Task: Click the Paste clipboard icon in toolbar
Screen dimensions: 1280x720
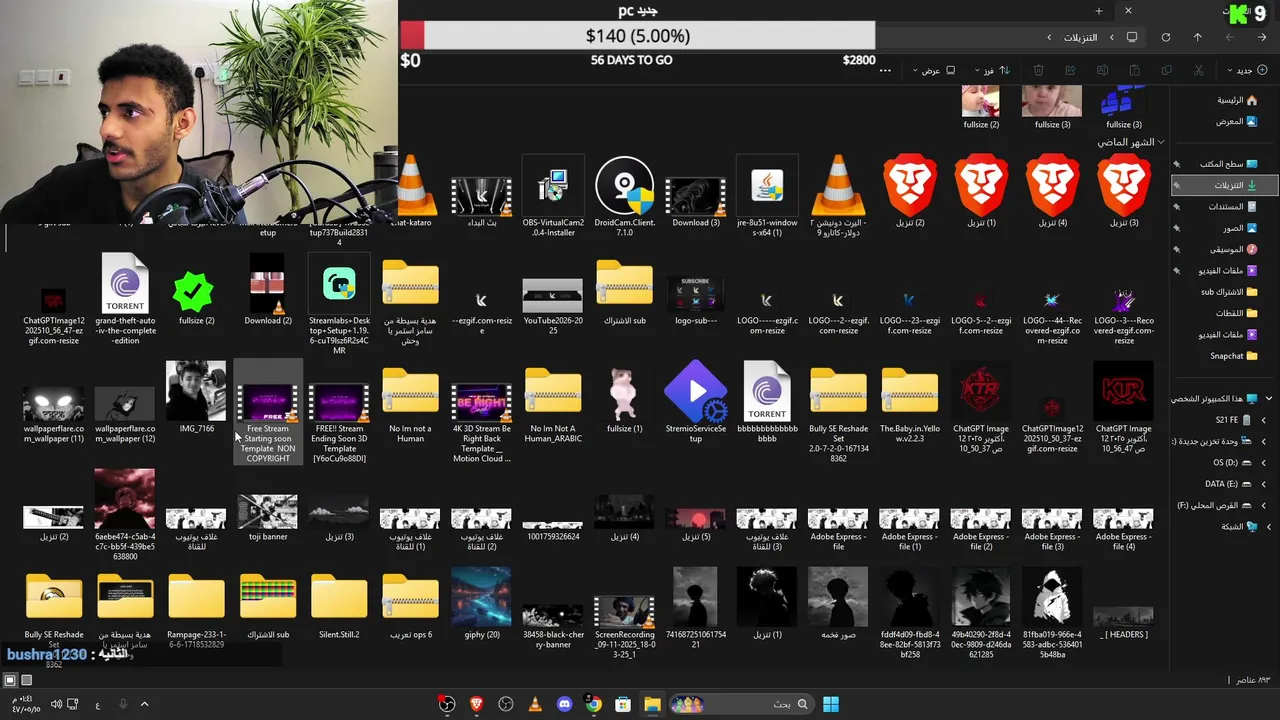Action: coord(1134,70)
